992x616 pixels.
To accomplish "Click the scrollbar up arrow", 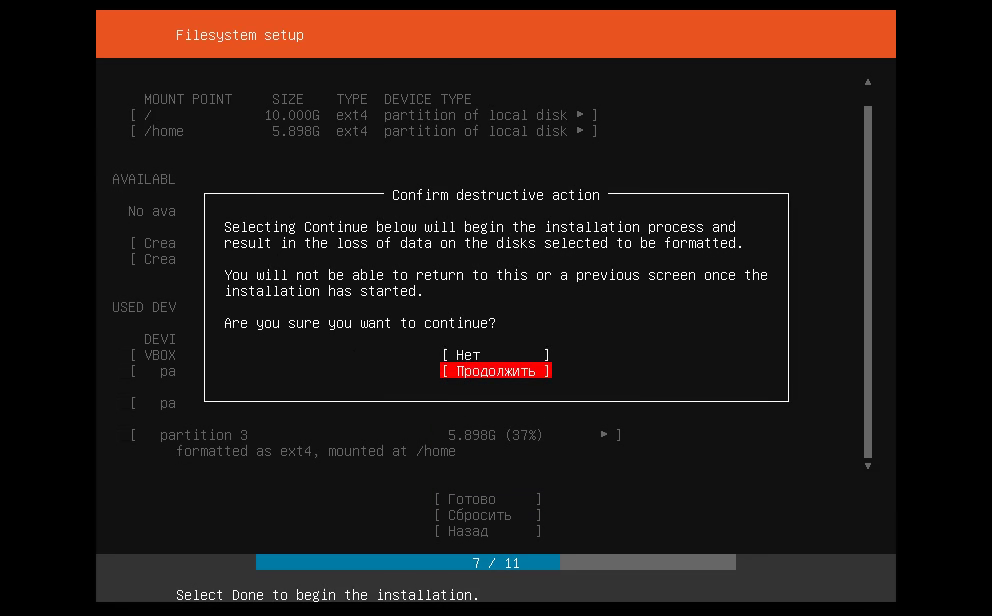I will coord(868,82).
